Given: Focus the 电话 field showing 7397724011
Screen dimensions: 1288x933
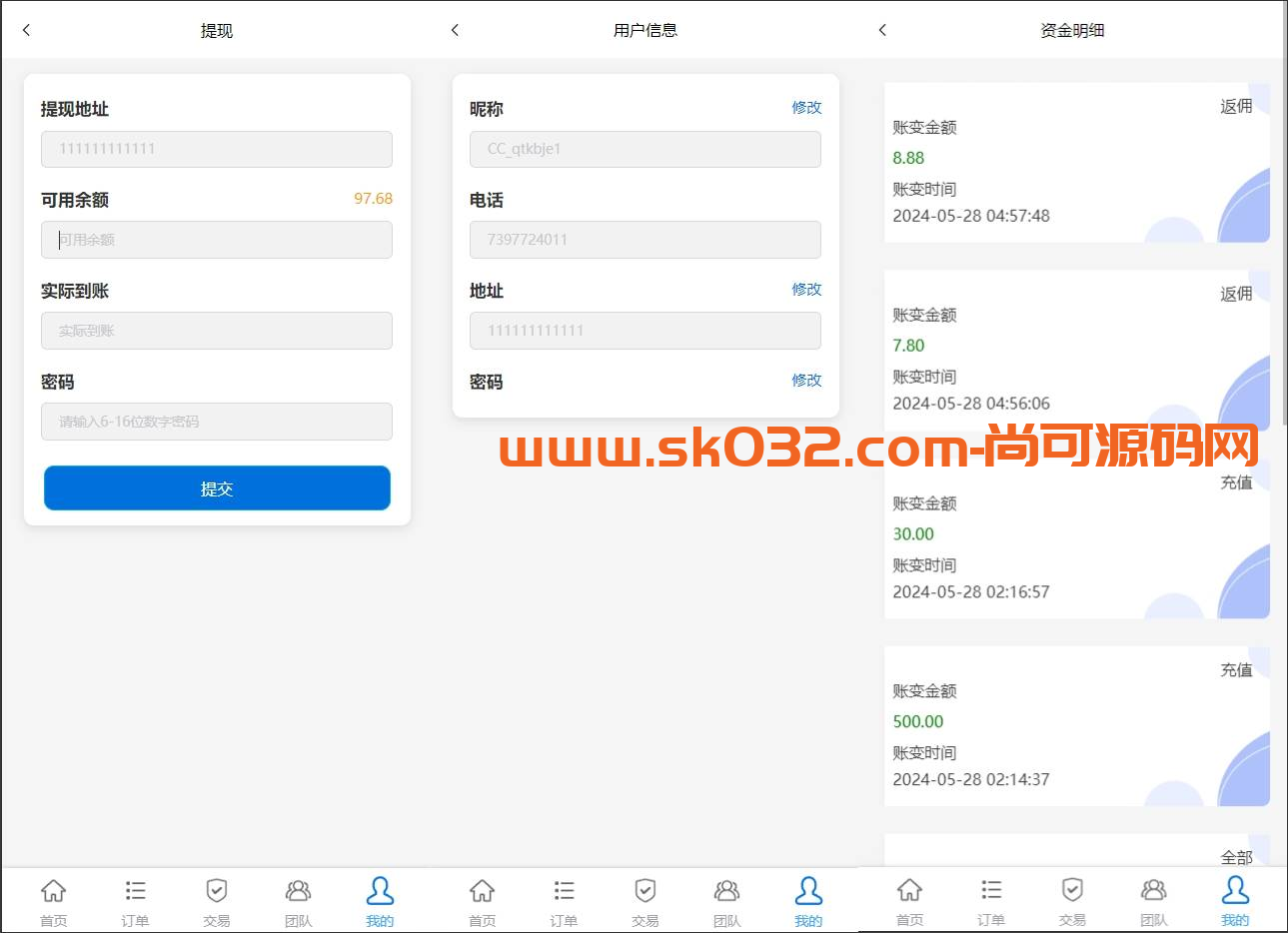Looking at the screenshot, I should 645,240.
